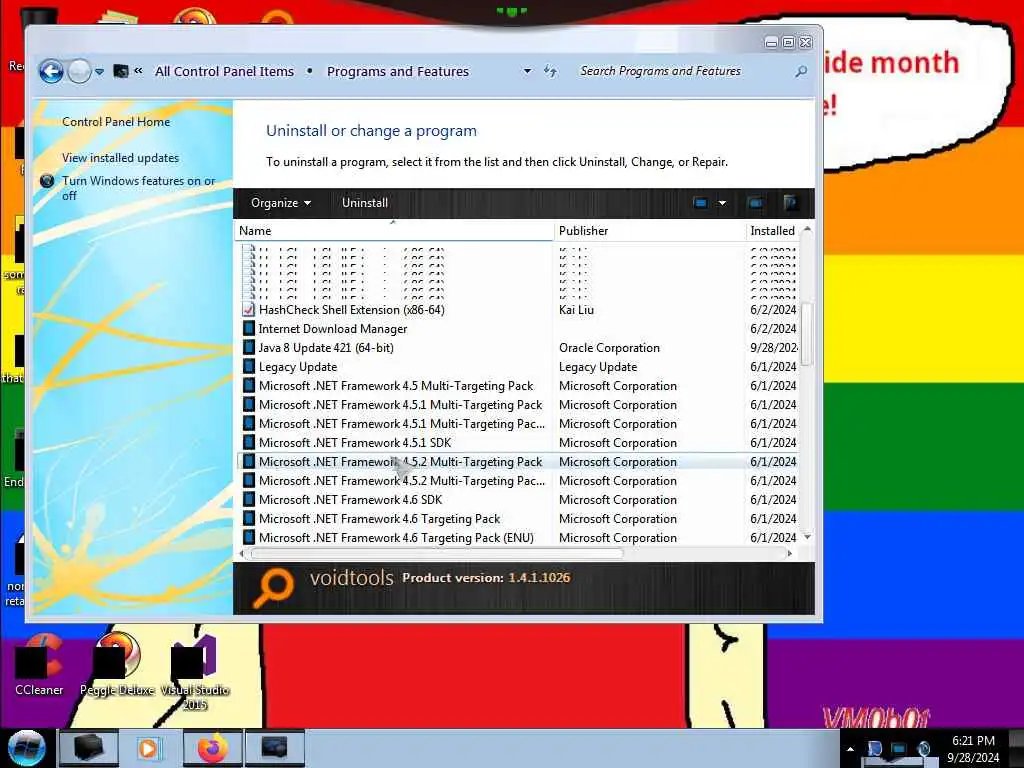Image resolution: width=1024 pixels, height=768 pixels.
Task: Click the Legacy Update row icon
Action: tap(249, 366)
